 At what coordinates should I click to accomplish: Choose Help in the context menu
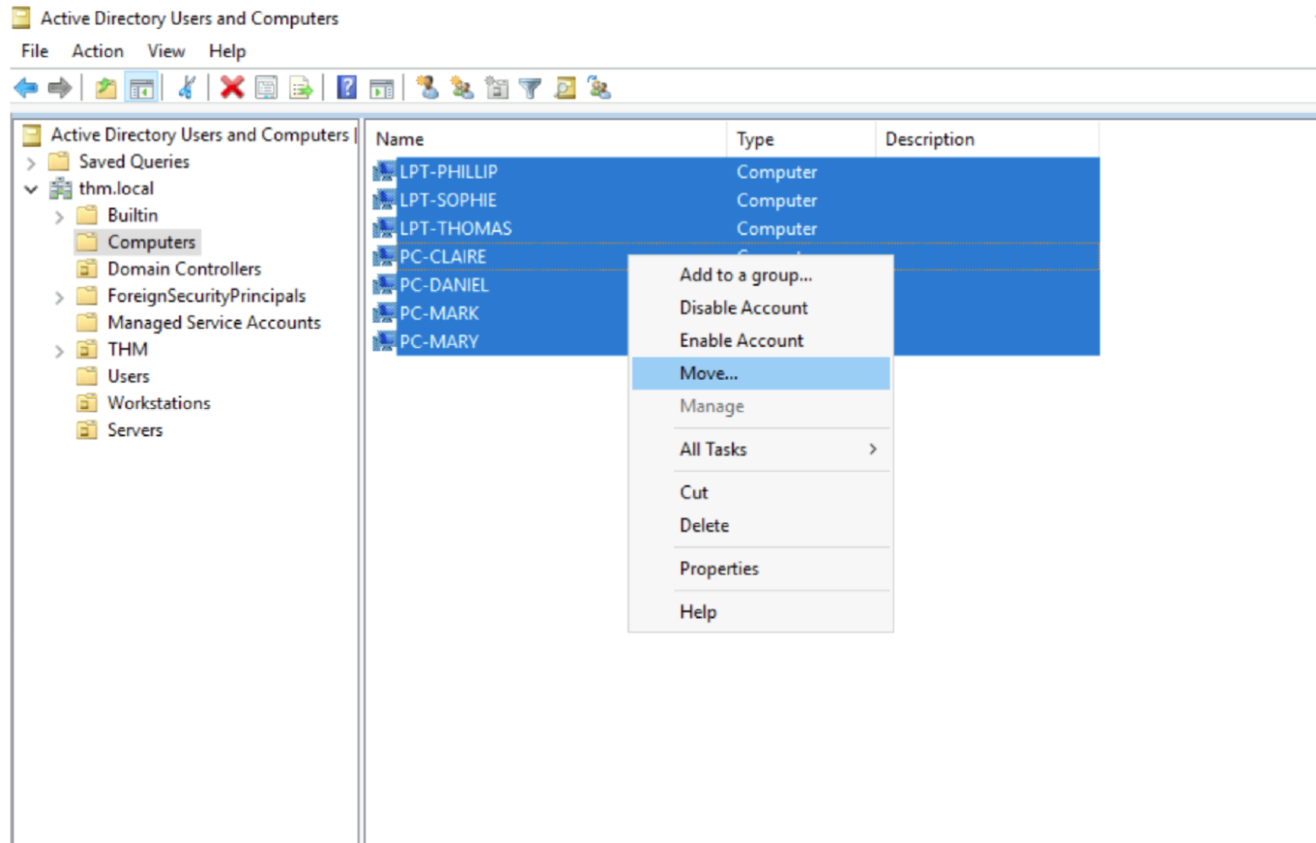pos(760,611)
